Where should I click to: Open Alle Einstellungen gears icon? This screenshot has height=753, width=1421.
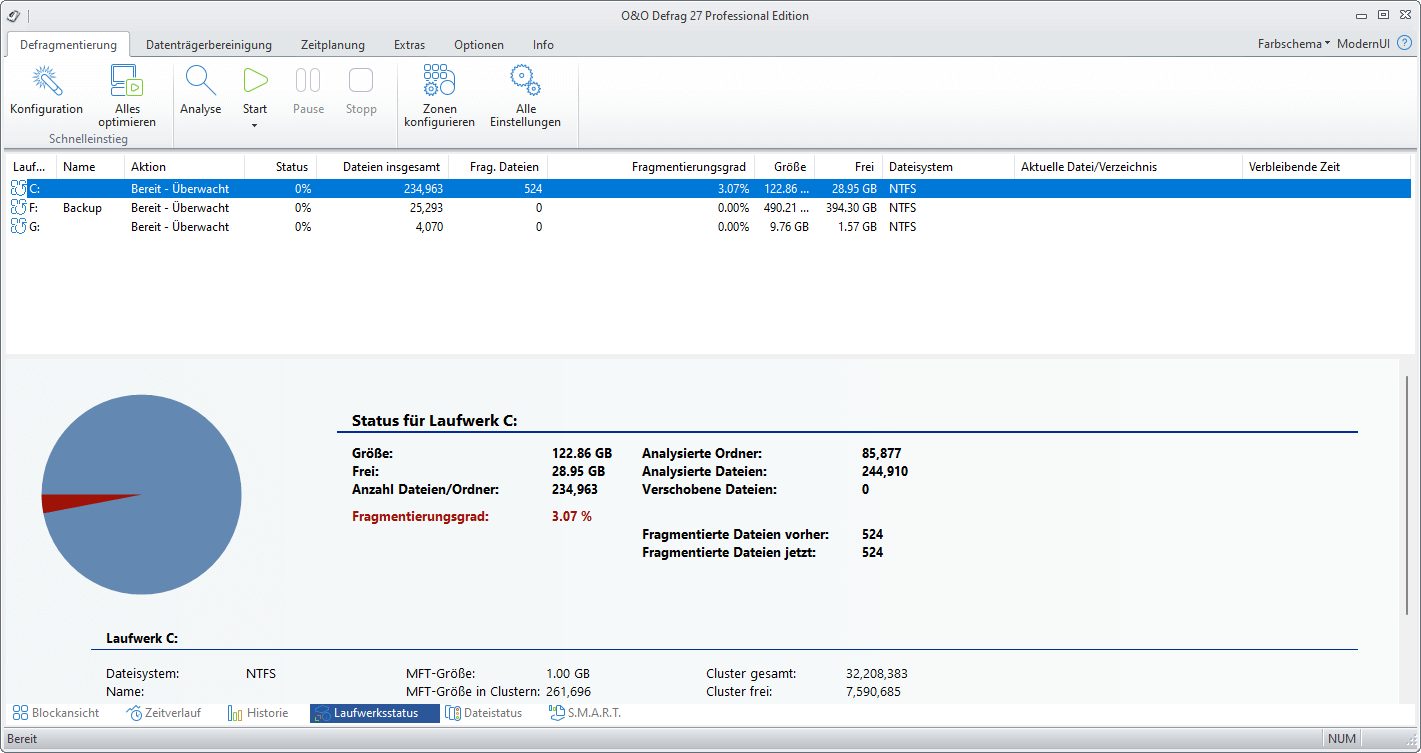[525, 82]
